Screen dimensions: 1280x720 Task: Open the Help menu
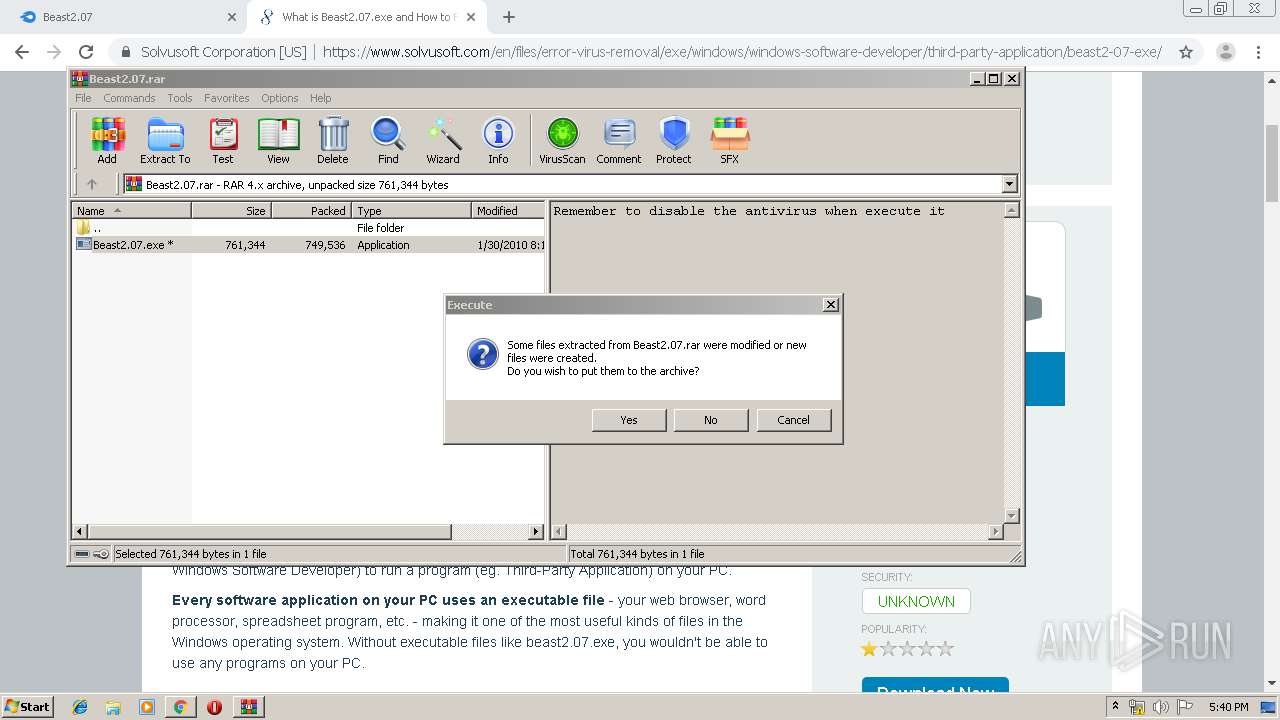click(320, 98)
